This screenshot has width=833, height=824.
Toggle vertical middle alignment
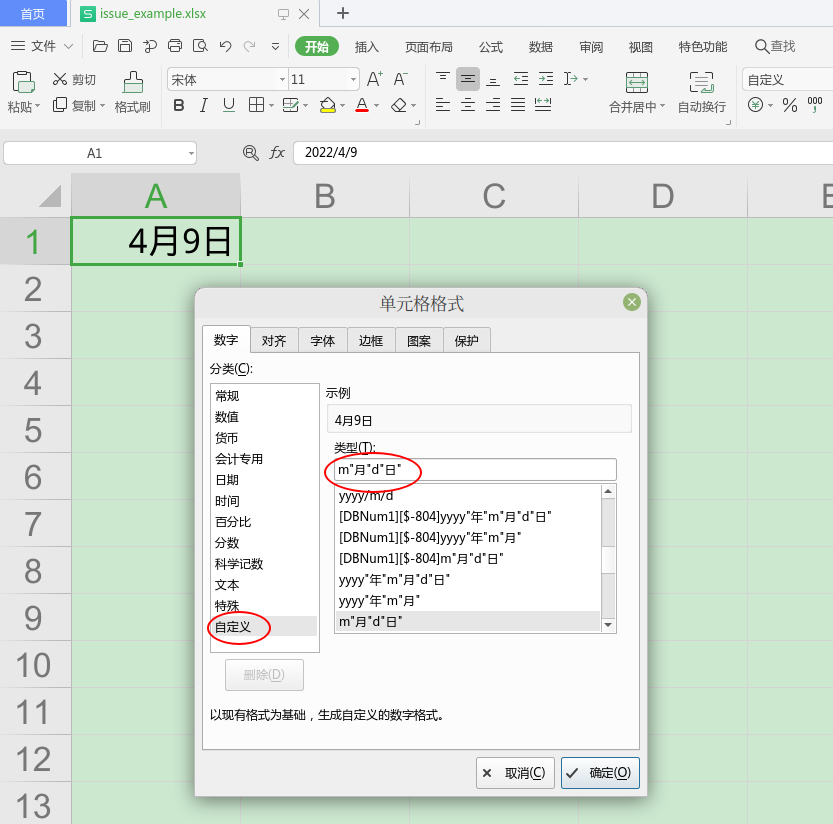pyautogui.click(x=468, y=79)
